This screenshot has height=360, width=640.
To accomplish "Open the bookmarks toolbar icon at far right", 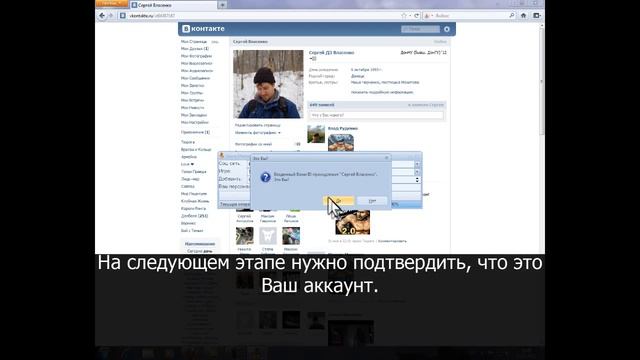I will point(537,16).
